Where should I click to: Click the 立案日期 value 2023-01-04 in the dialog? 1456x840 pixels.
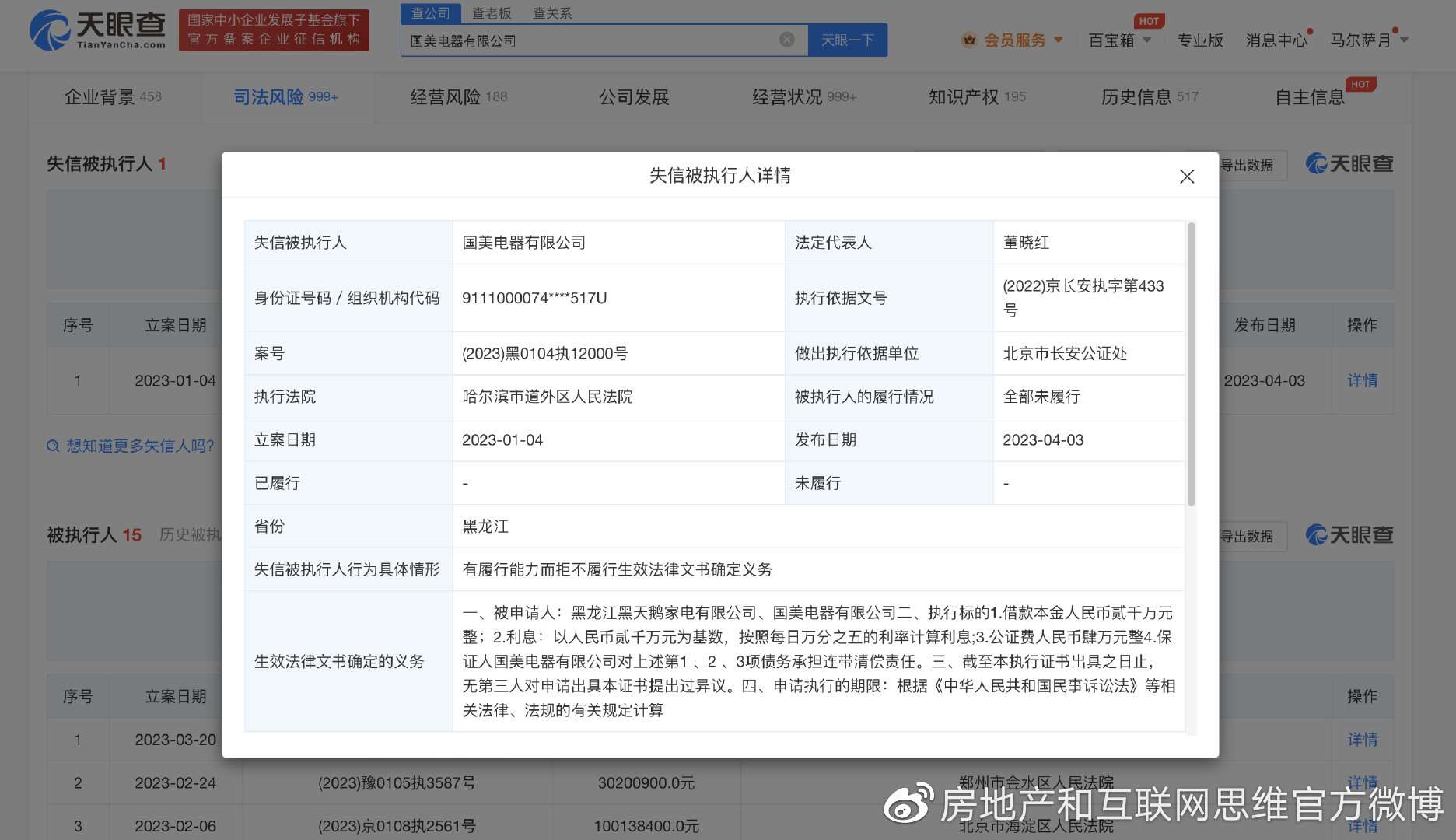click(502, 440)
